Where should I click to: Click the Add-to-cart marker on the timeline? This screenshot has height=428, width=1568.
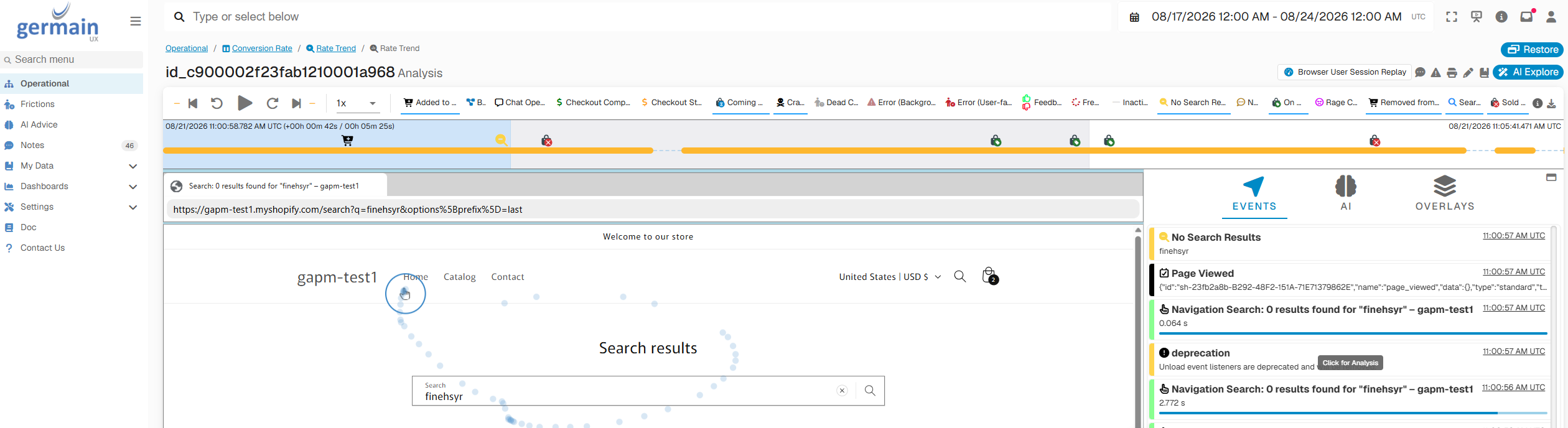tap(347, 141)
